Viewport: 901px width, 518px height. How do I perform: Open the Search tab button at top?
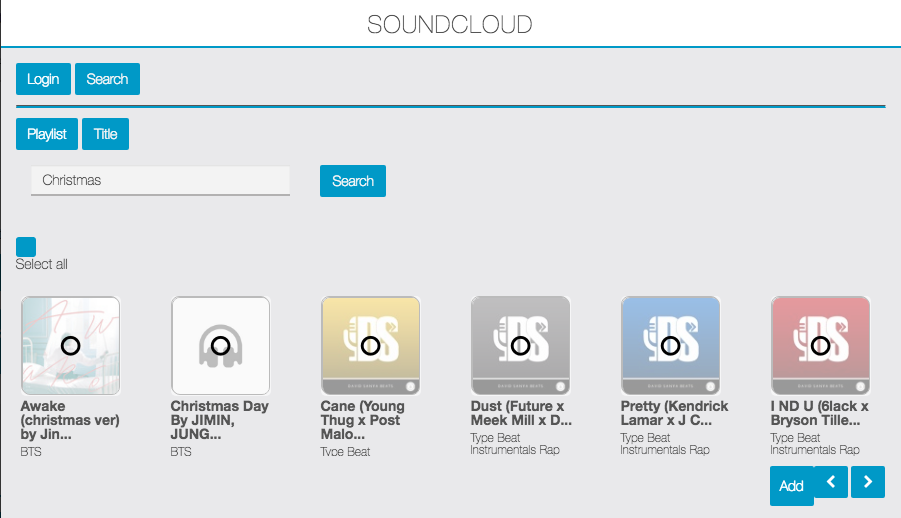click(x=107, y=79)
